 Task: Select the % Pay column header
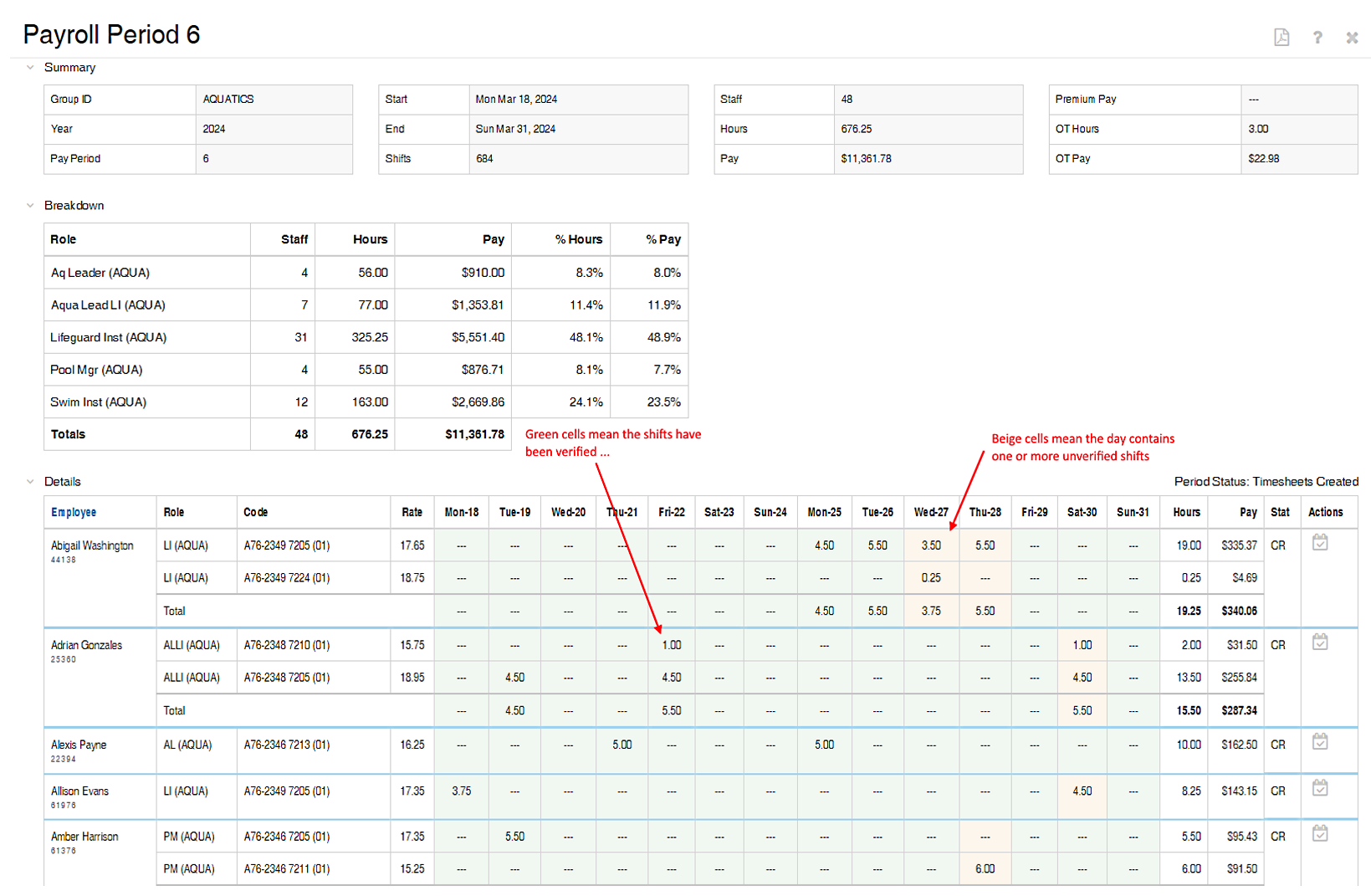coord(663,239)
